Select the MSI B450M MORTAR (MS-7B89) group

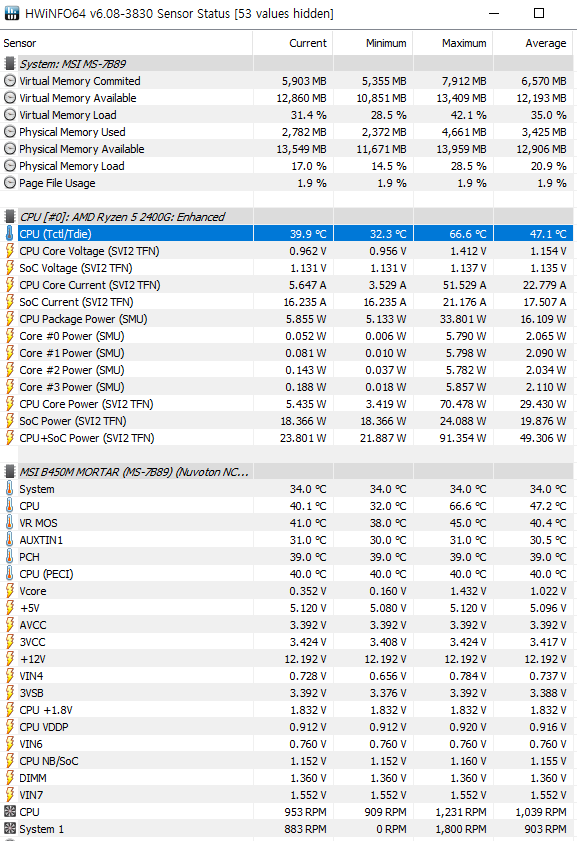(x=287, y=472)
